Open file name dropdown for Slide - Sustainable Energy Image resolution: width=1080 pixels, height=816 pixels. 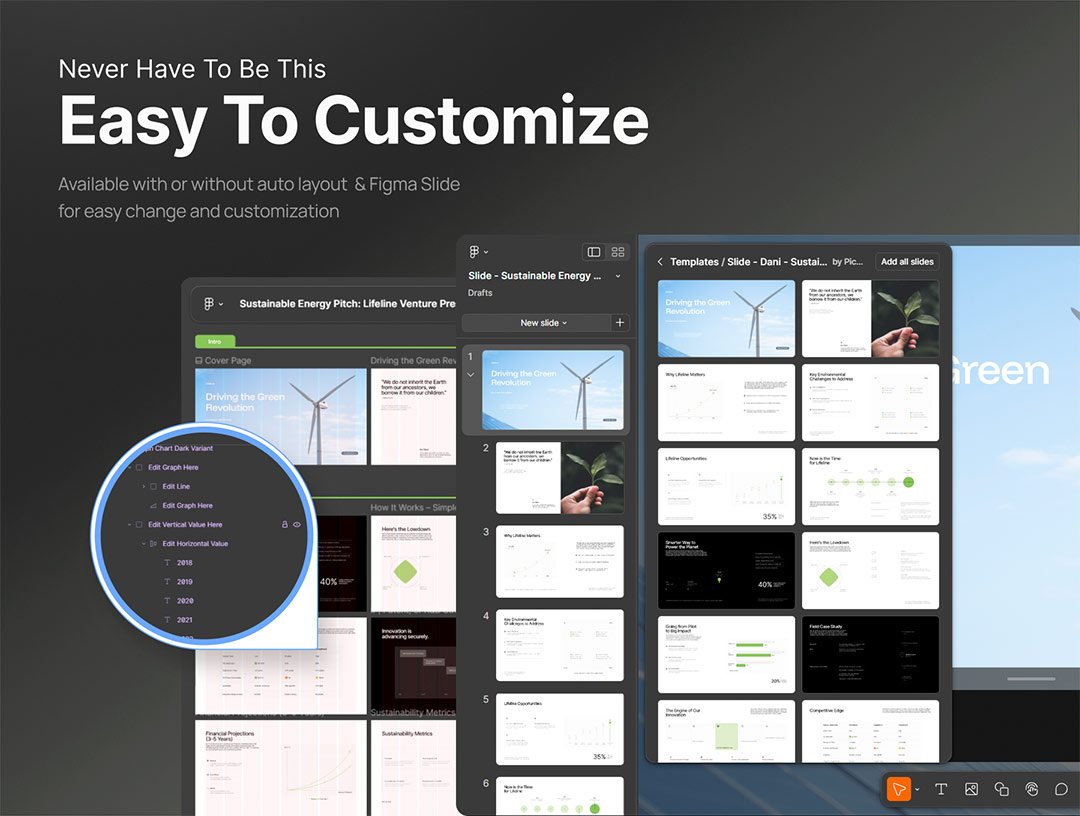pos(618,276)
